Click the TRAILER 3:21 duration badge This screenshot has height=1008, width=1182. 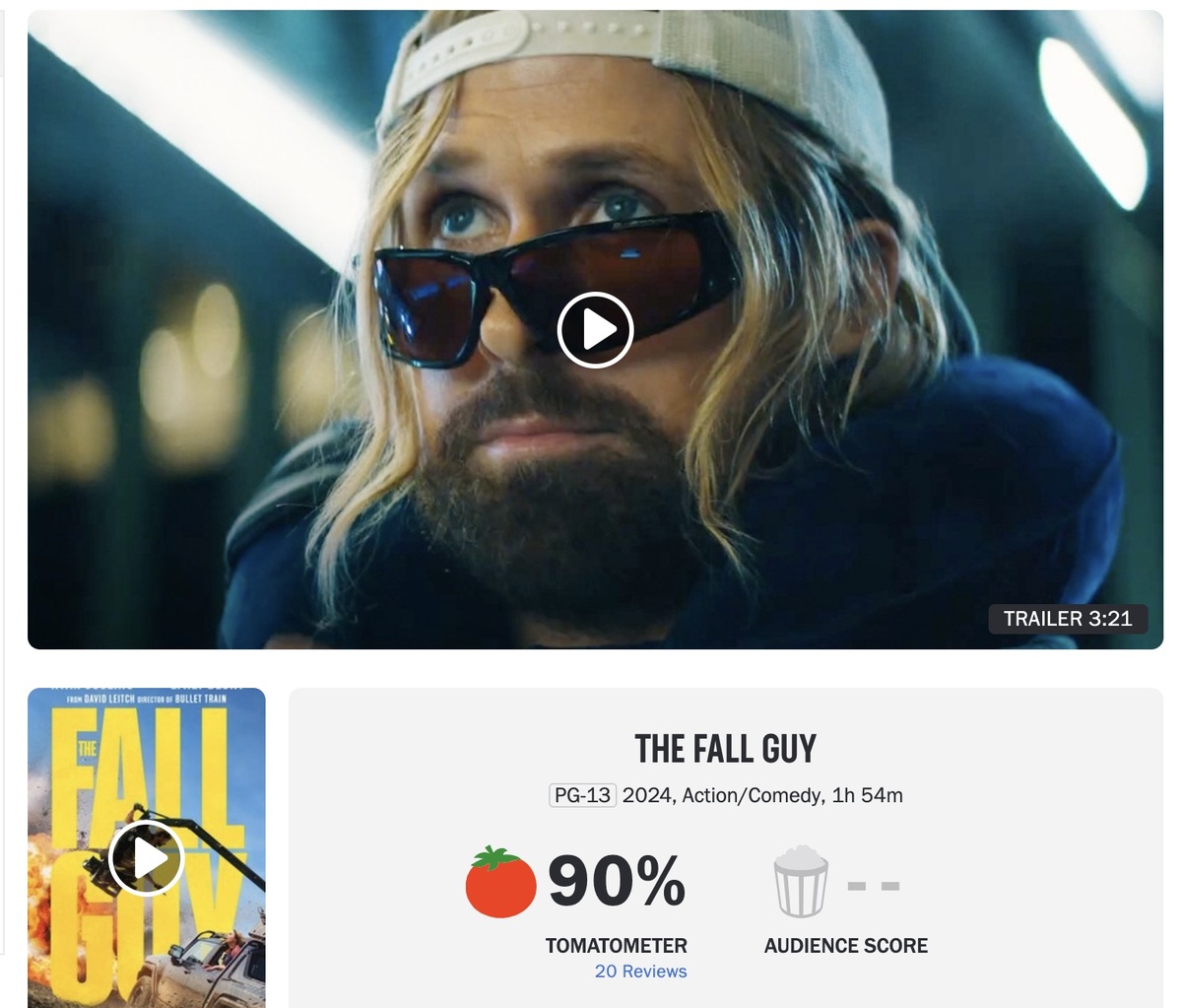[x=1068, y=619]
